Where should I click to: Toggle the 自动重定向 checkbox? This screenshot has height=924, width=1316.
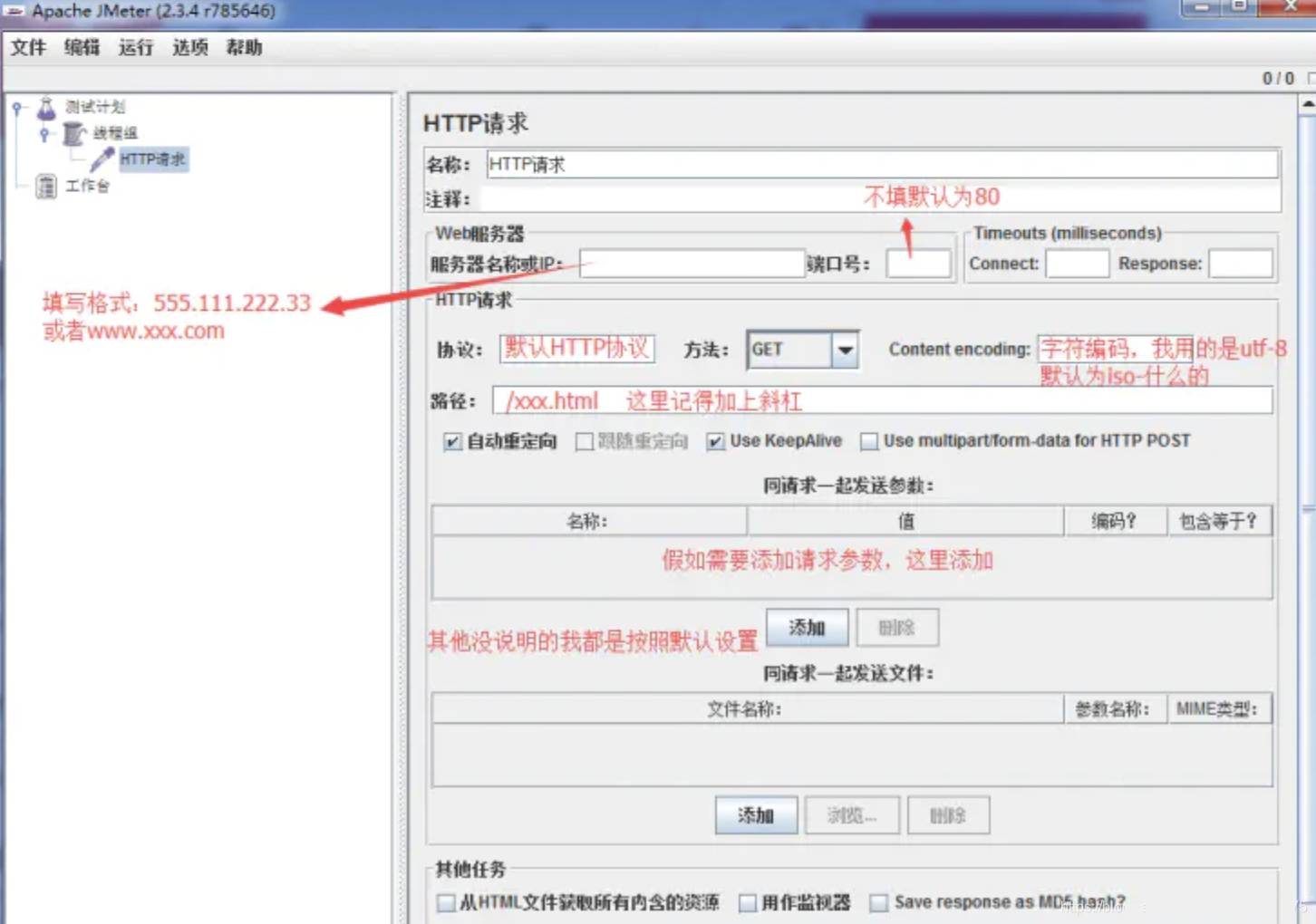[x=452, y=442]
